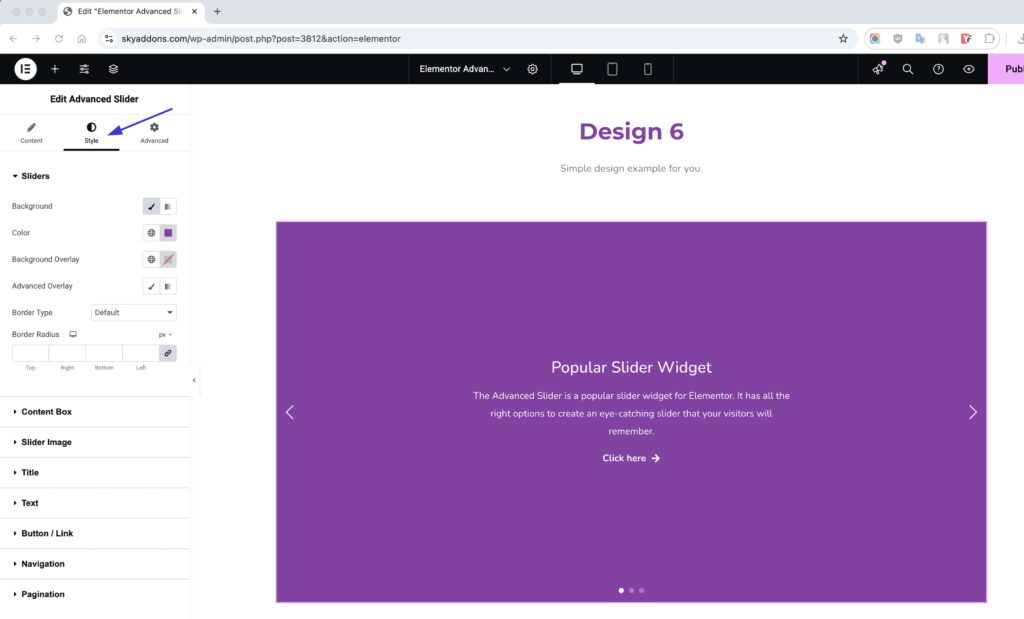
Task: Switch to desktop preview mode
Action: [577, 69]
